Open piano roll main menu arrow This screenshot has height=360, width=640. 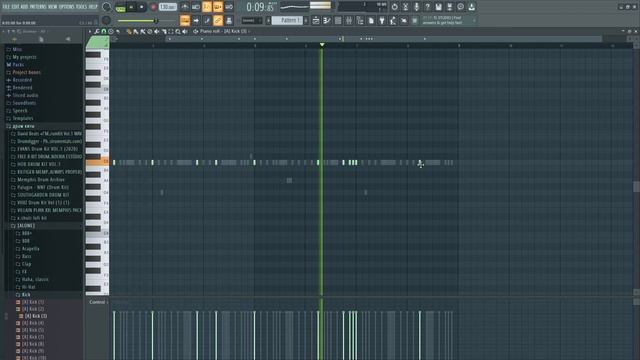[x=90, y=31]
